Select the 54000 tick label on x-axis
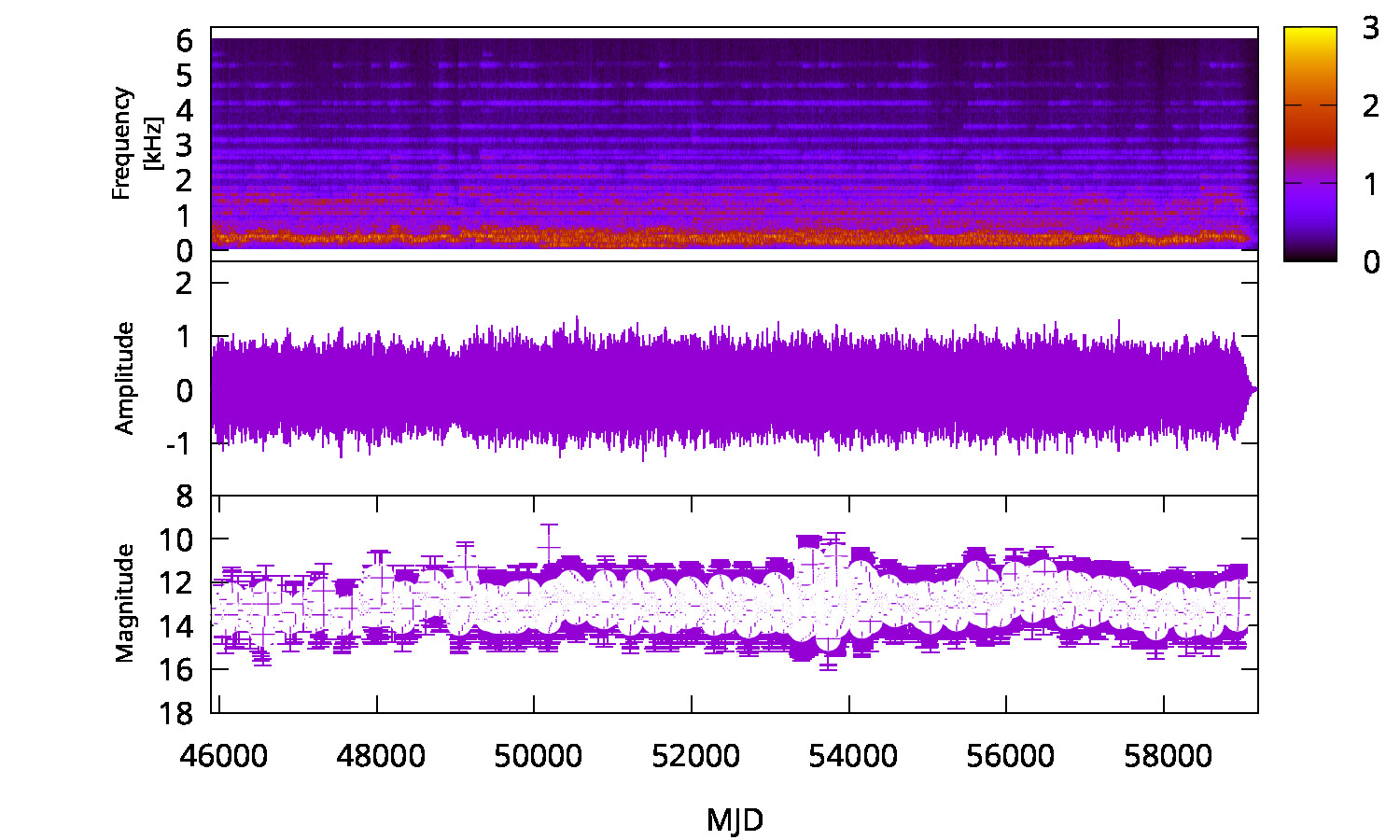Image resolution: width=1400 pixels, height=840 pixels. (853, 755)
